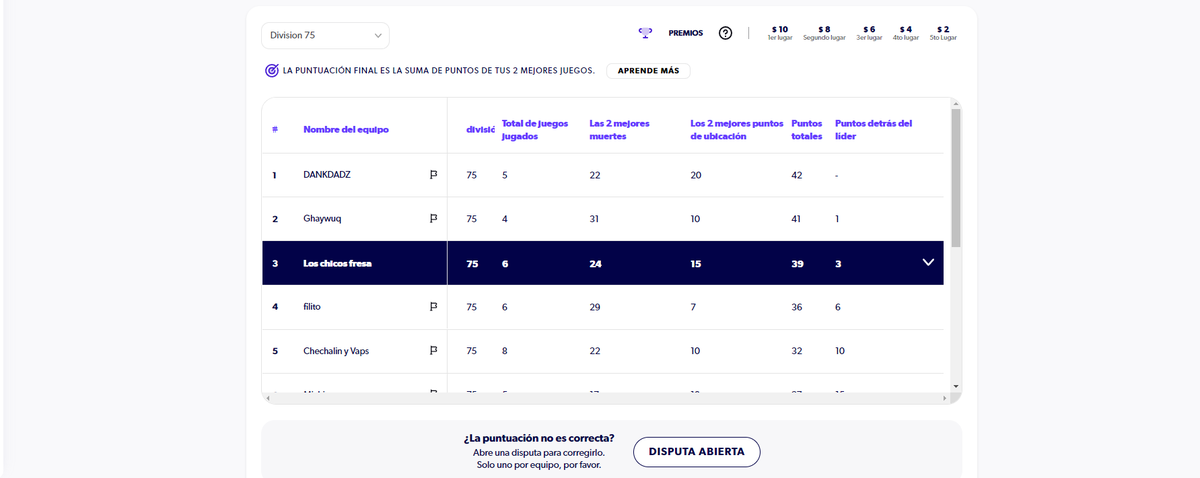Select the Los chicos fresa team name
The image size is (1200, 478).
click(337, 263)
